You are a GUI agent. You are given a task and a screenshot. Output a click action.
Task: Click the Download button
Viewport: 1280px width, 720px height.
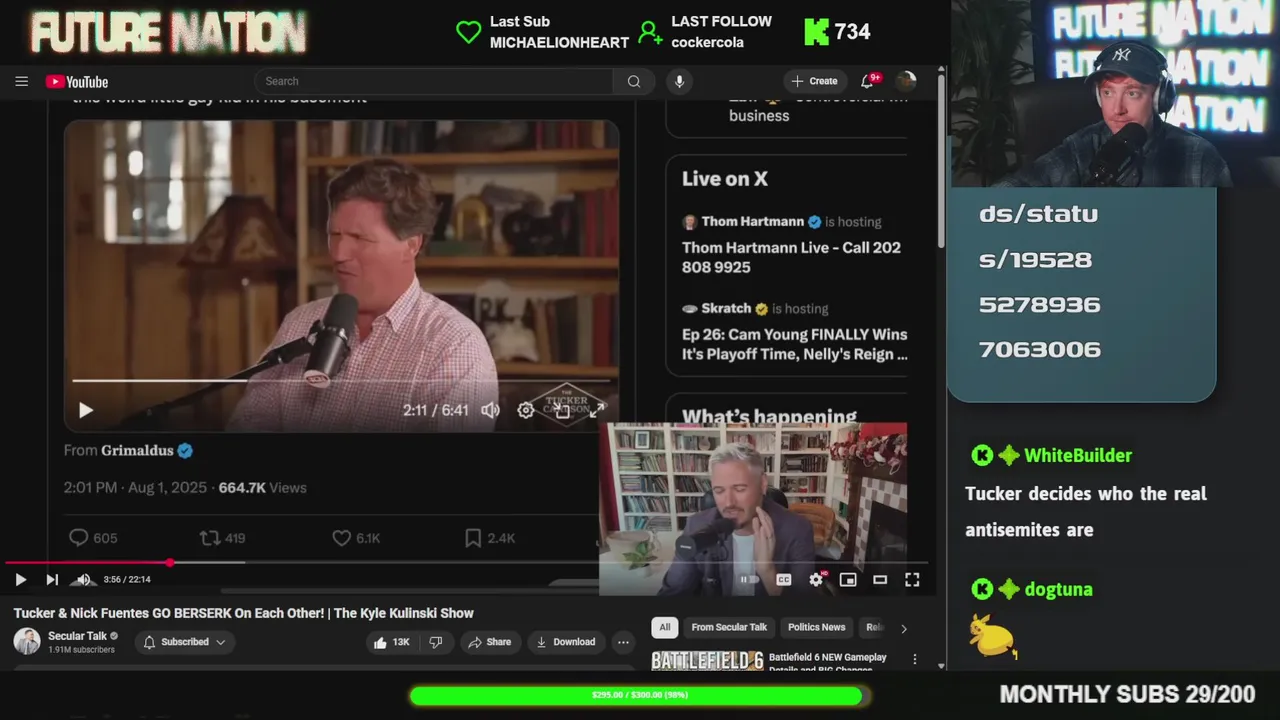pos(565,642)
